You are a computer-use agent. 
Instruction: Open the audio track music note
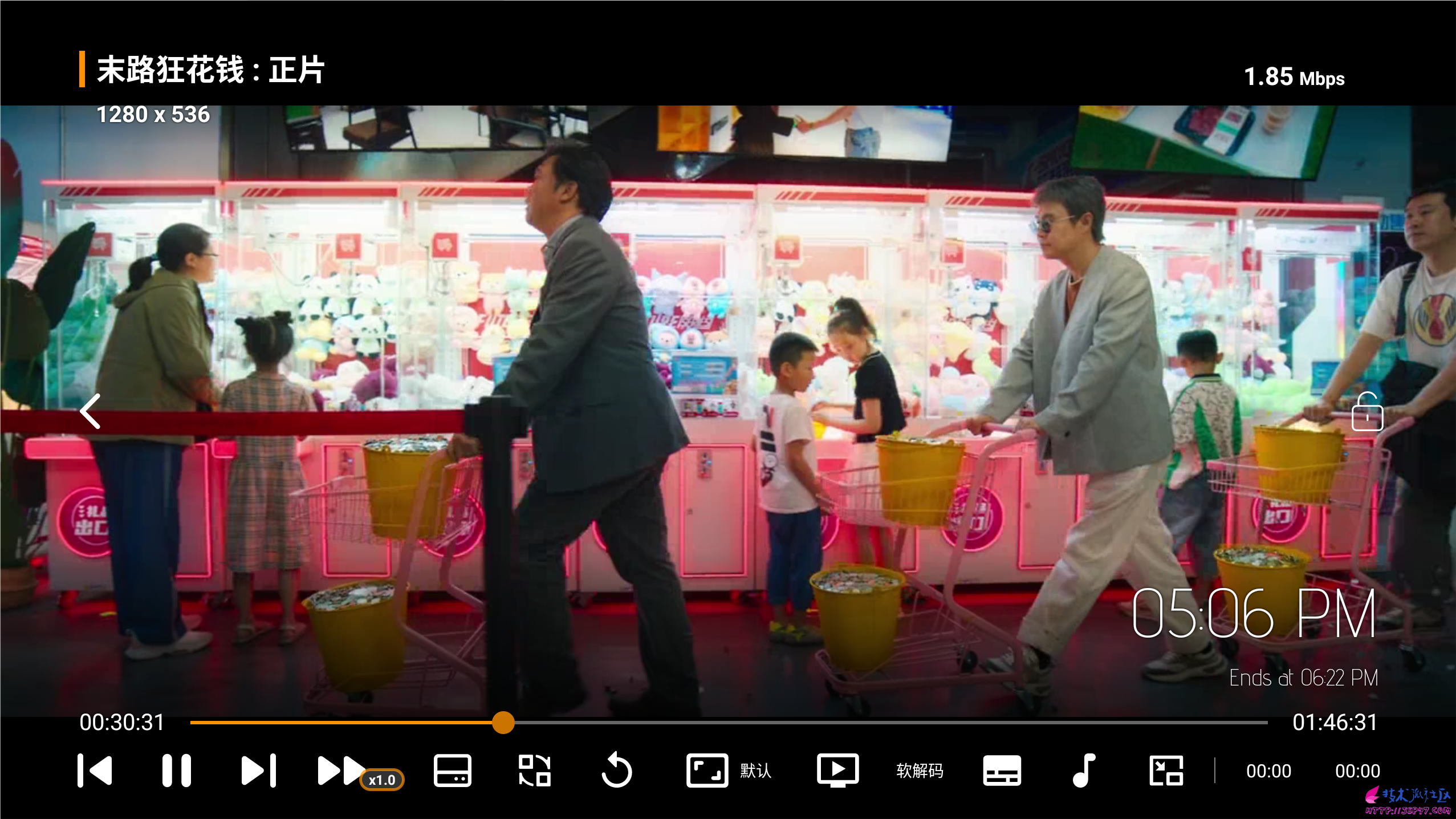tap(1084, 771)
